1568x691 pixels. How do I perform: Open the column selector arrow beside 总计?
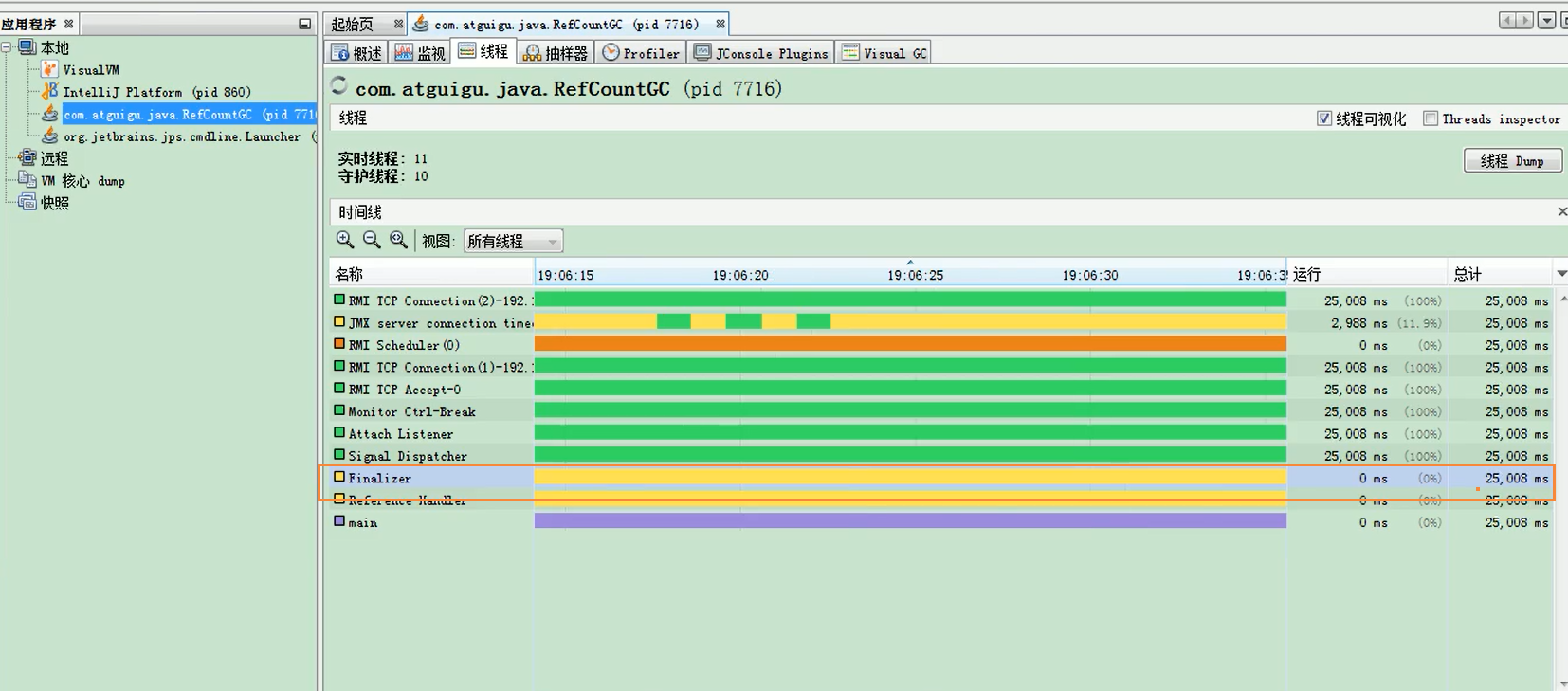click(x=1561, y=274)
